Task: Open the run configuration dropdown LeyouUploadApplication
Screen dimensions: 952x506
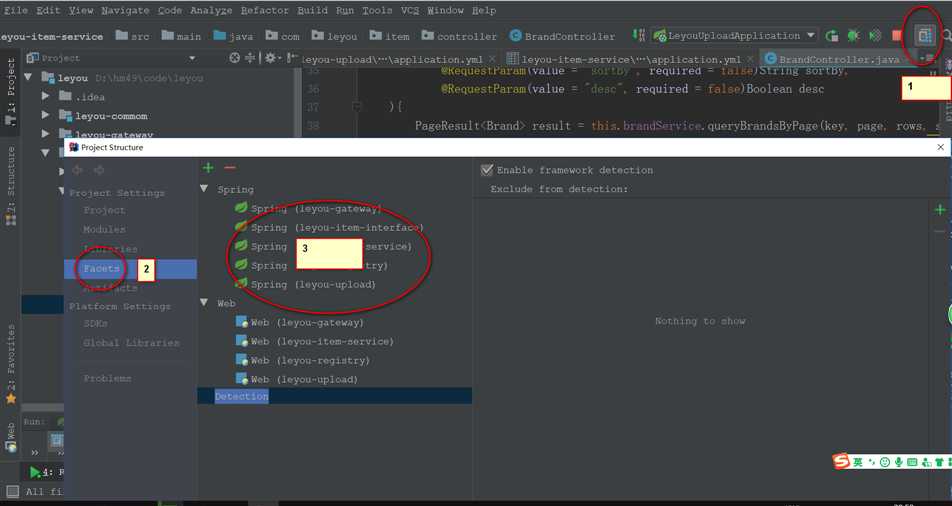Action: (x=735, y=36)
